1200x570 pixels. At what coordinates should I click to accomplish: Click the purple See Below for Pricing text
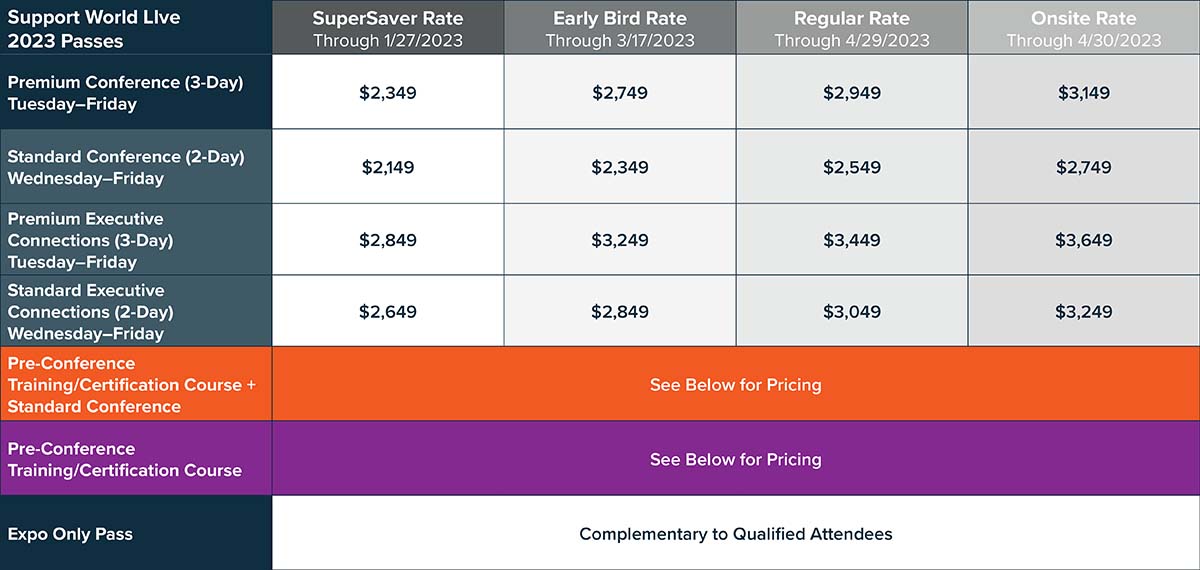[x=736, y=460]
